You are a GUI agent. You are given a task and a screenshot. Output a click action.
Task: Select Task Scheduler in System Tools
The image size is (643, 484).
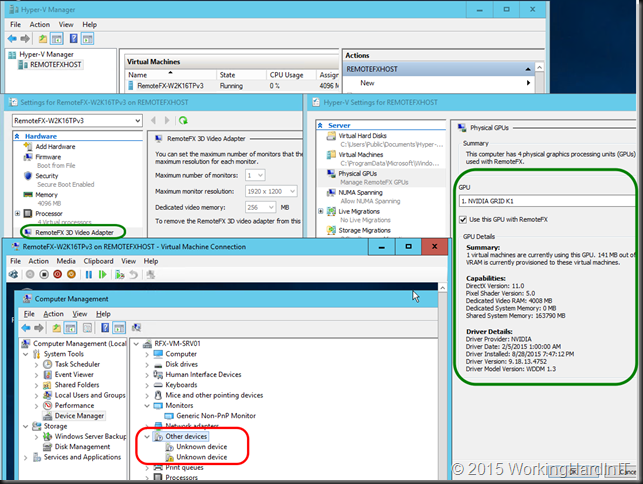tap(77, 364)
